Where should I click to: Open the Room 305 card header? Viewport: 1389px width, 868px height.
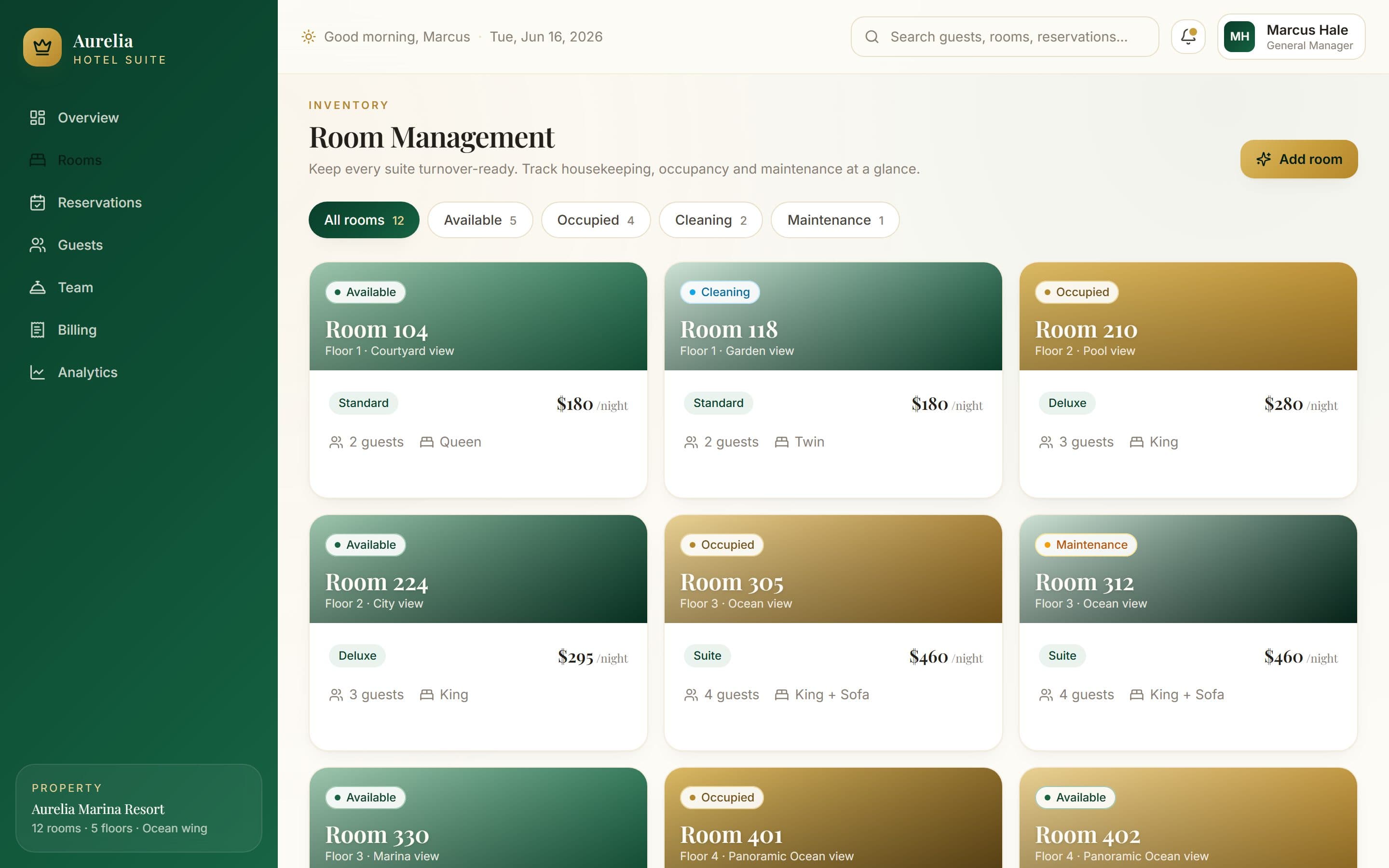tap(833, 569)
